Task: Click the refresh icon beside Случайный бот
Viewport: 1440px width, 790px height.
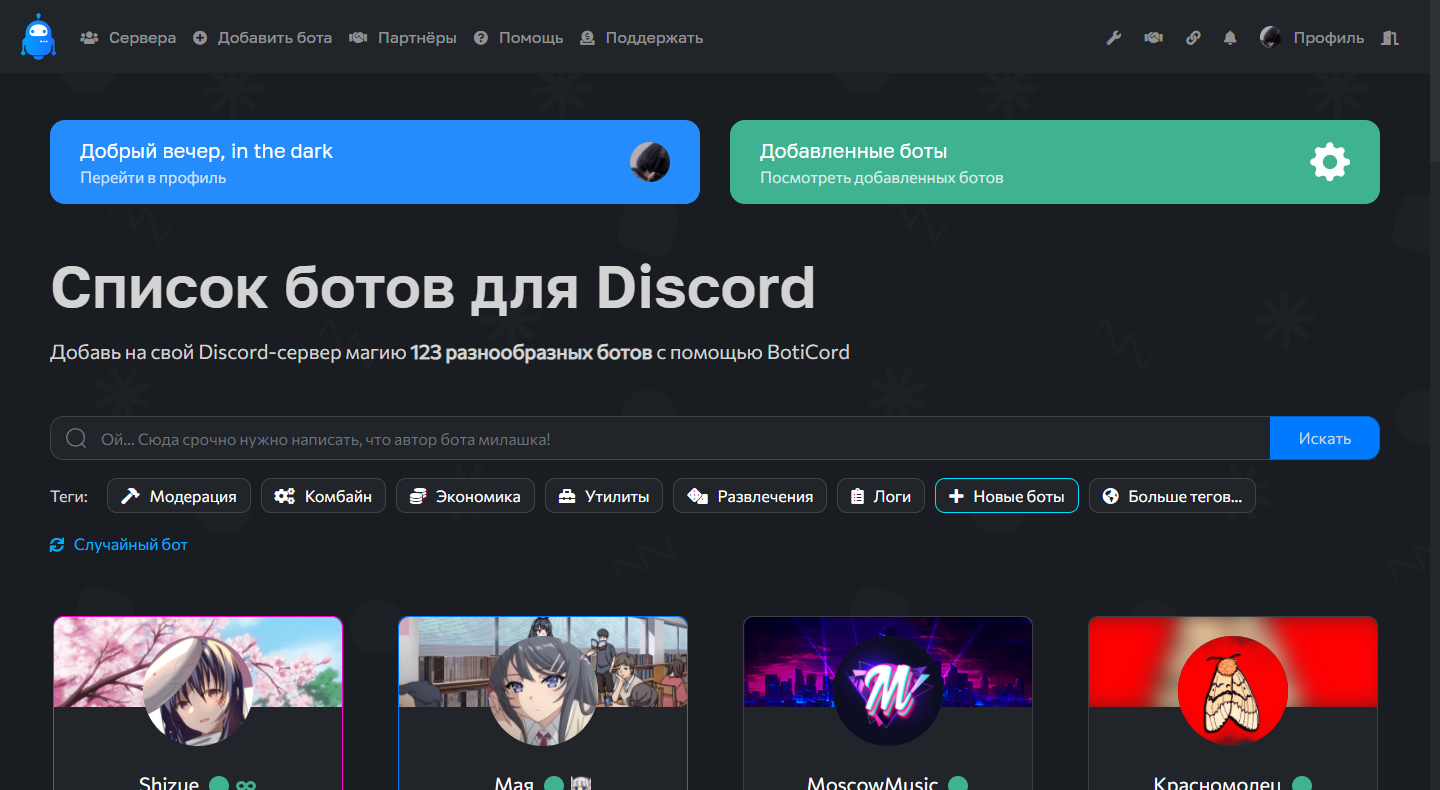Action: pos(57,545)
